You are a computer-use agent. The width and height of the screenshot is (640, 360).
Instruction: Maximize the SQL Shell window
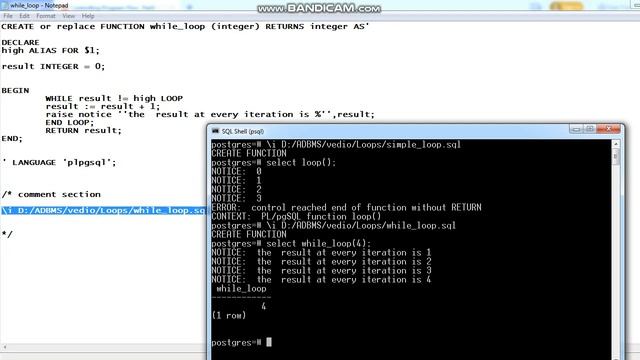pyautogui.click(x=590, y=129)
